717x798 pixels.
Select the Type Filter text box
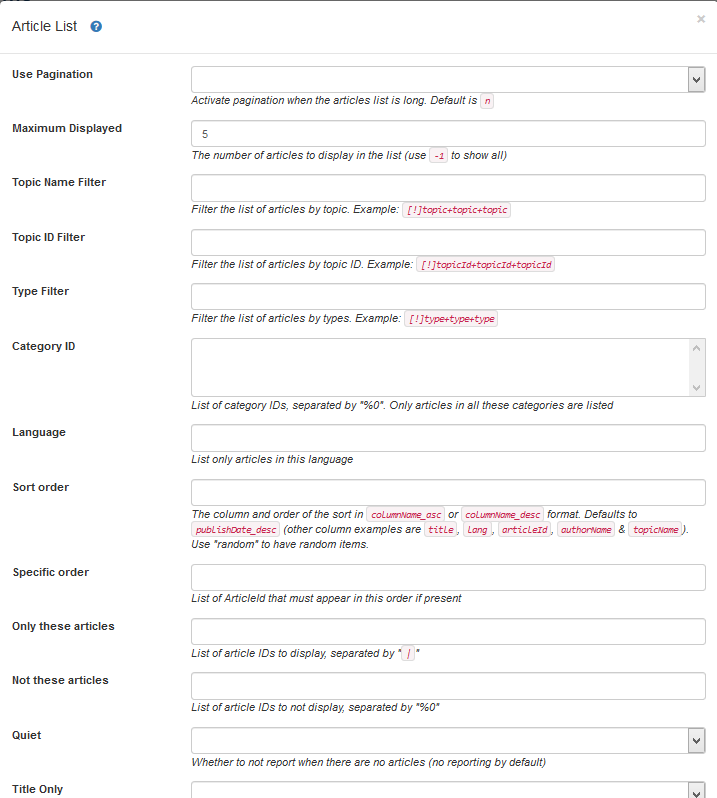pyautogui.click(x=447, y=297)
